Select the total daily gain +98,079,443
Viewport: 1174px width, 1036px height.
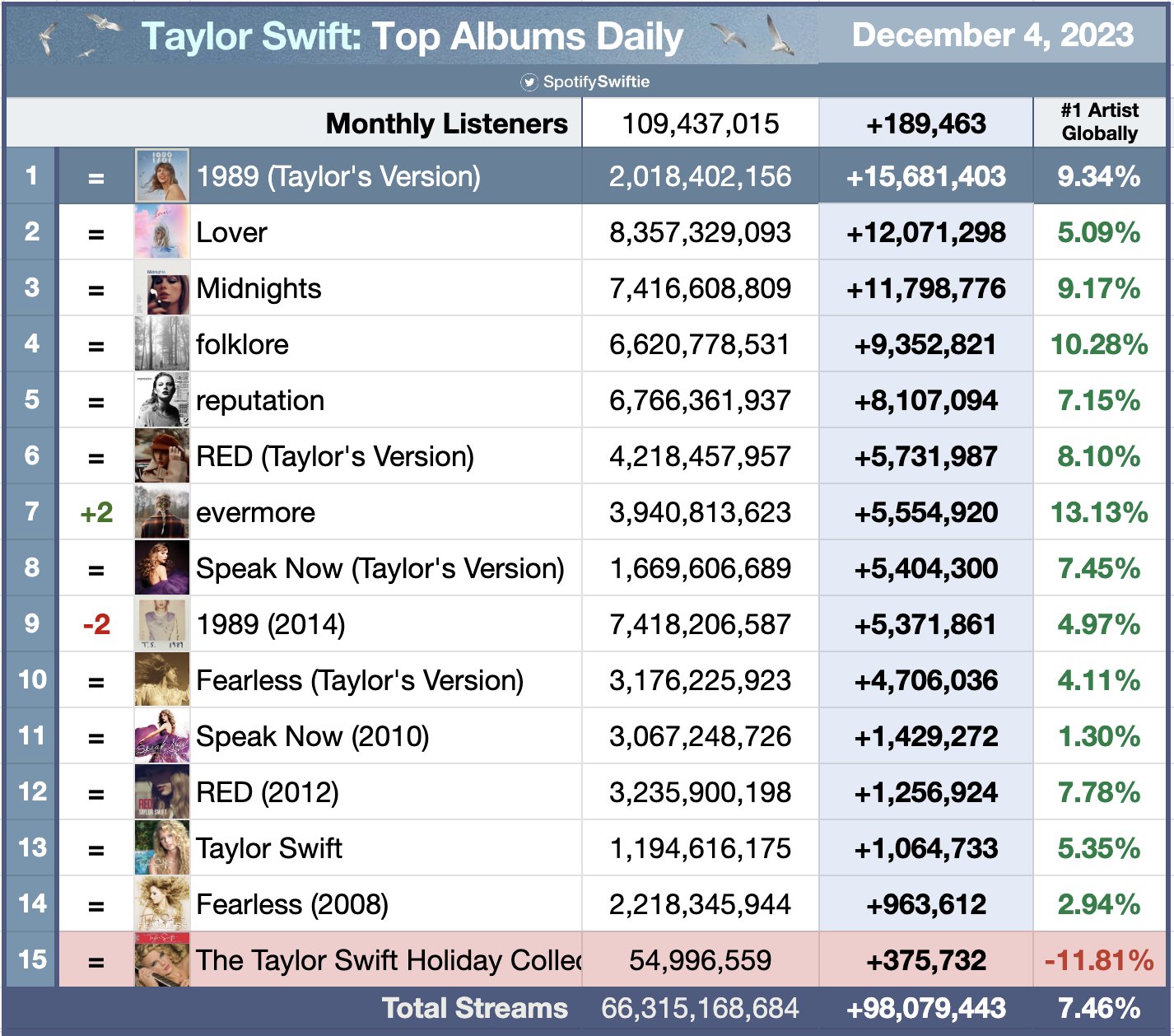click(926, 1009)
